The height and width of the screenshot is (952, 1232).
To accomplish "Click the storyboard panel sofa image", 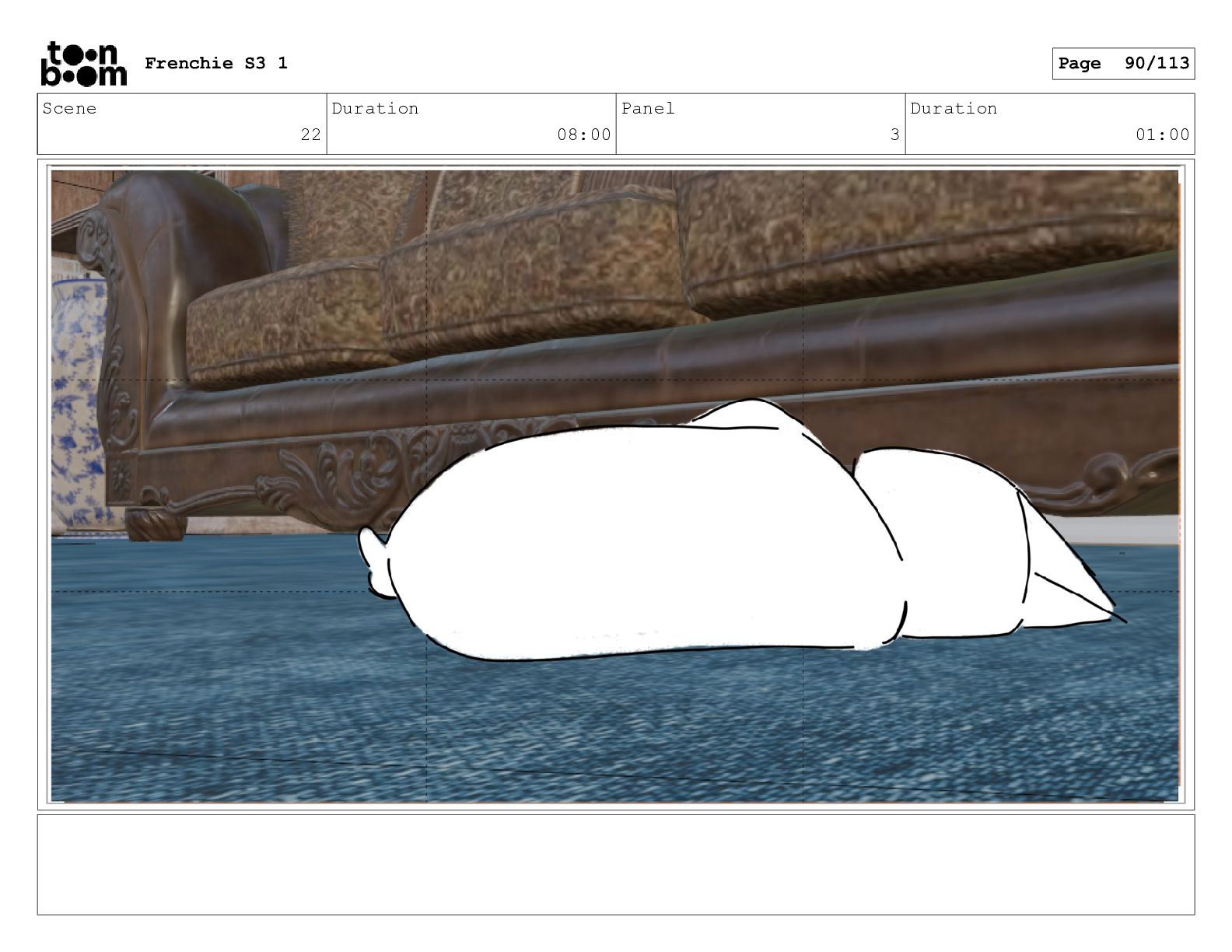I will click(x=615, y=485).
